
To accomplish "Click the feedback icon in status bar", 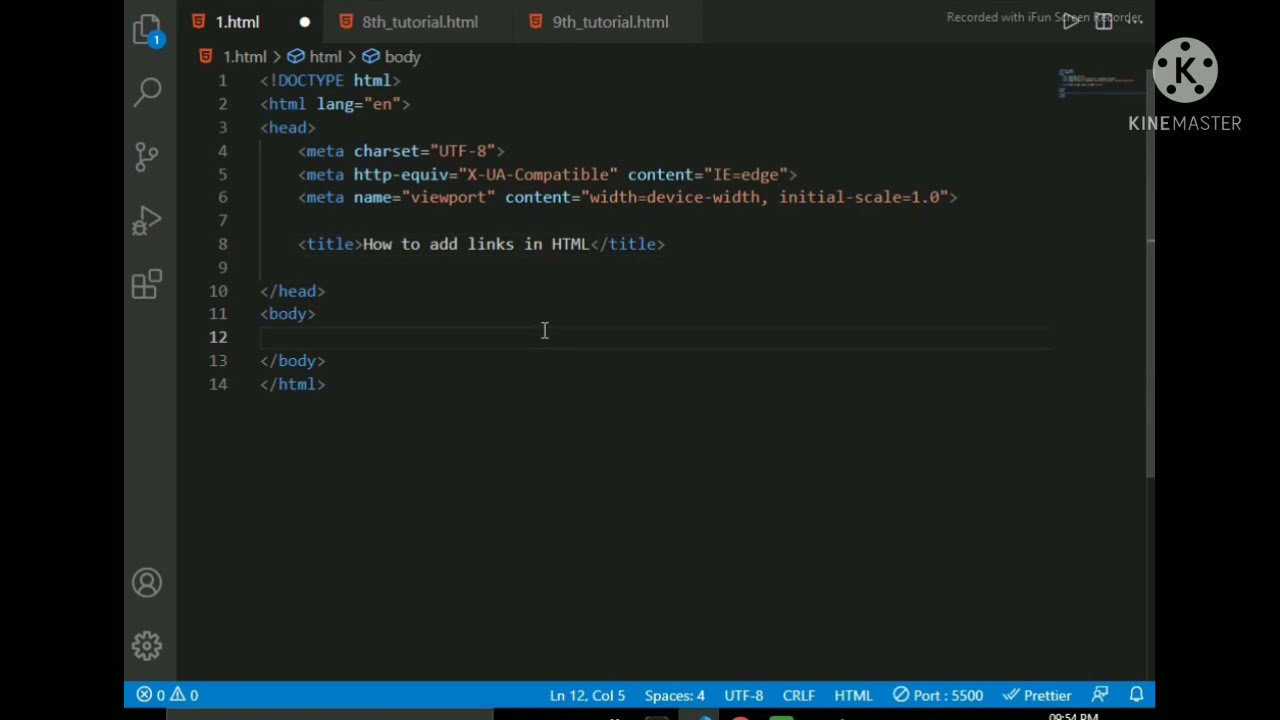I will pyautogui.click(x=1100, y=695).
